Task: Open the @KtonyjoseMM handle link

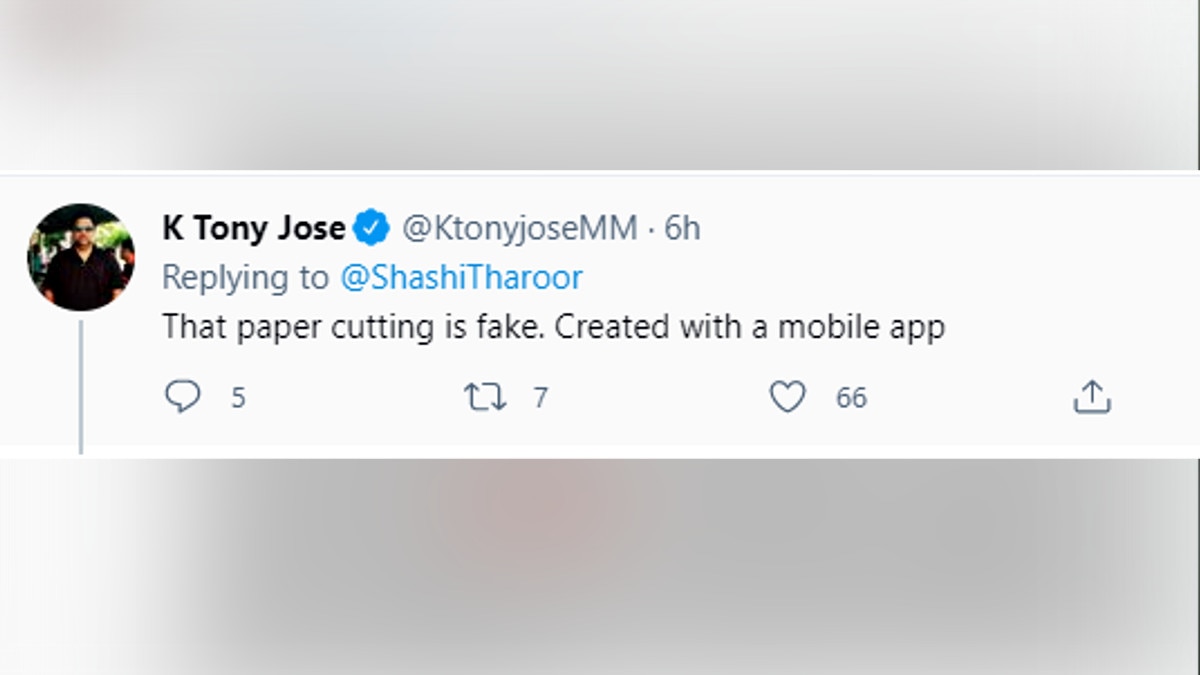Action: coord(519,229)
